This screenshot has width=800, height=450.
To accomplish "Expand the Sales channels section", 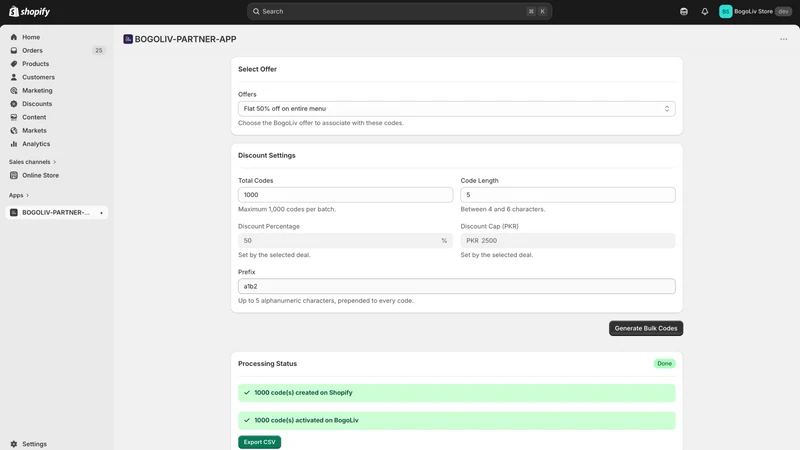I will [32, 162].
